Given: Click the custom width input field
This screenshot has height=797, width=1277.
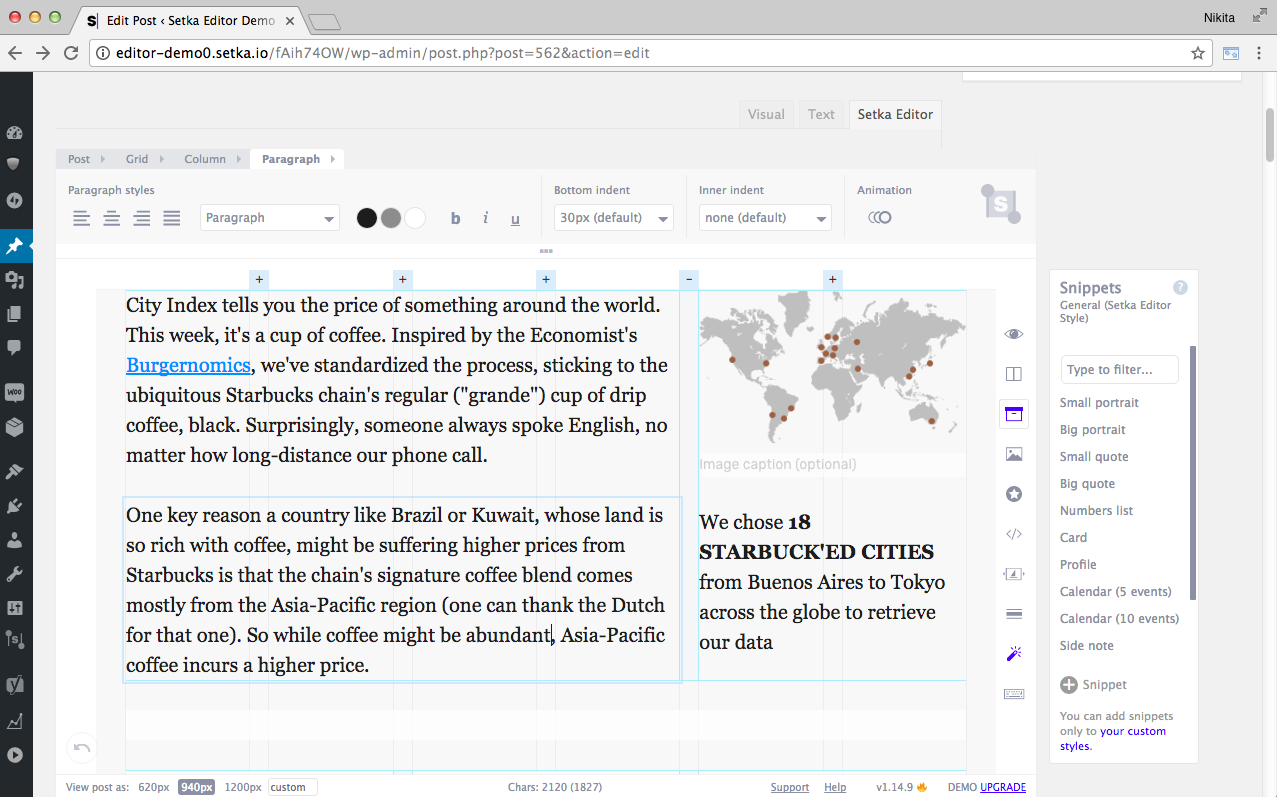Looking at the screenshot, I should pos(293,787).
